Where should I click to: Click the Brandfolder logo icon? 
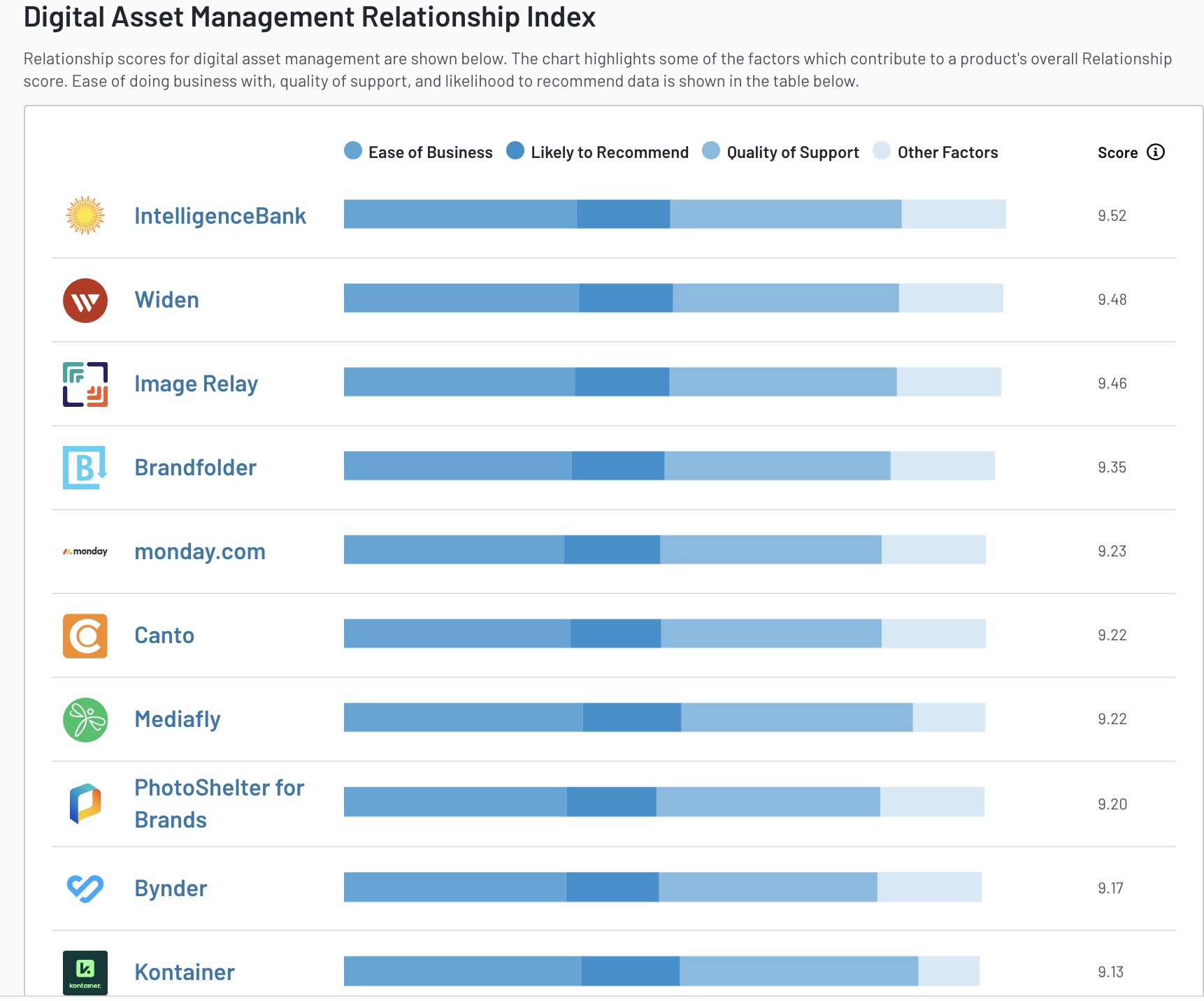(x=85, y=468)
